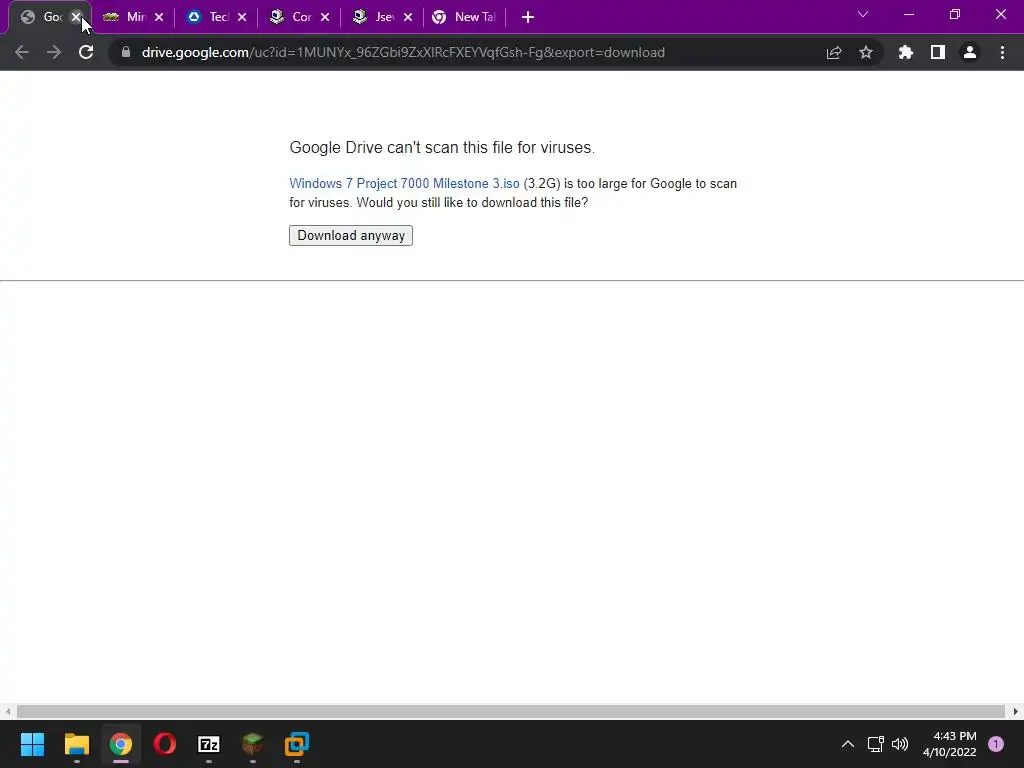Close the Tec tab

tap(242, 17)
